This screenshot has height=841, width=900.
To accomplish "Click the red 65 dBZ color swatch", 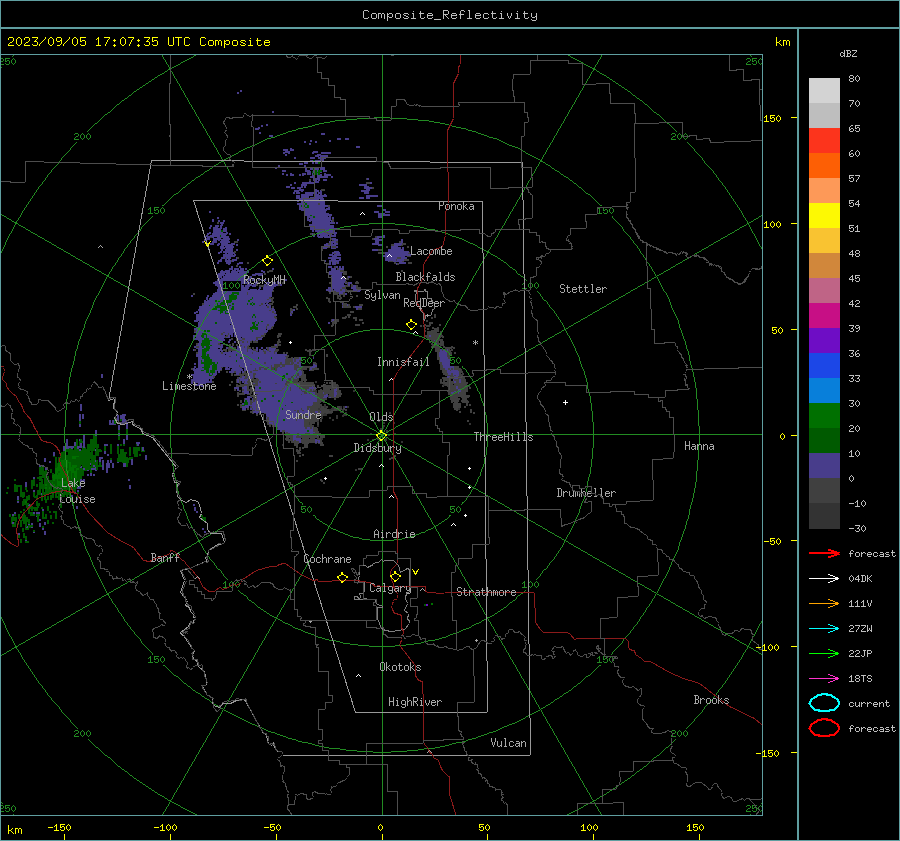I will coord(824,141).
